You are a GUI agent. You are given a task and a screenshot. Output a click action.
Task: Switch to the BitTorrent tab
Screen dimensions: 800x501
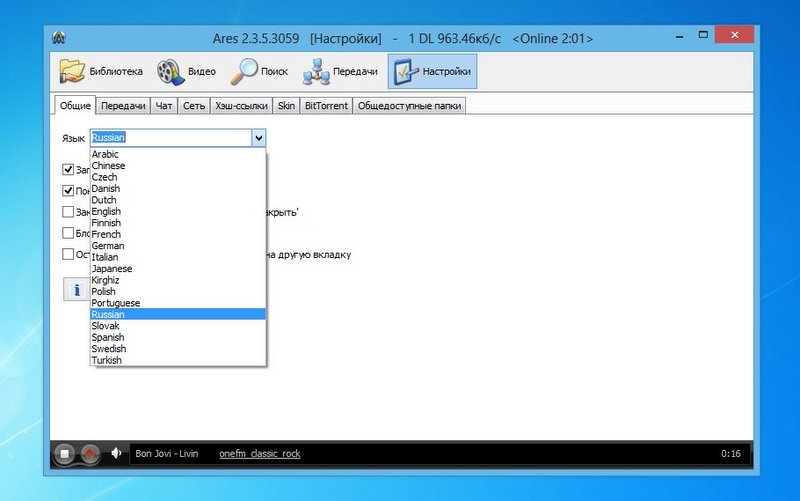pyautogui.click(x=326, y=106)
